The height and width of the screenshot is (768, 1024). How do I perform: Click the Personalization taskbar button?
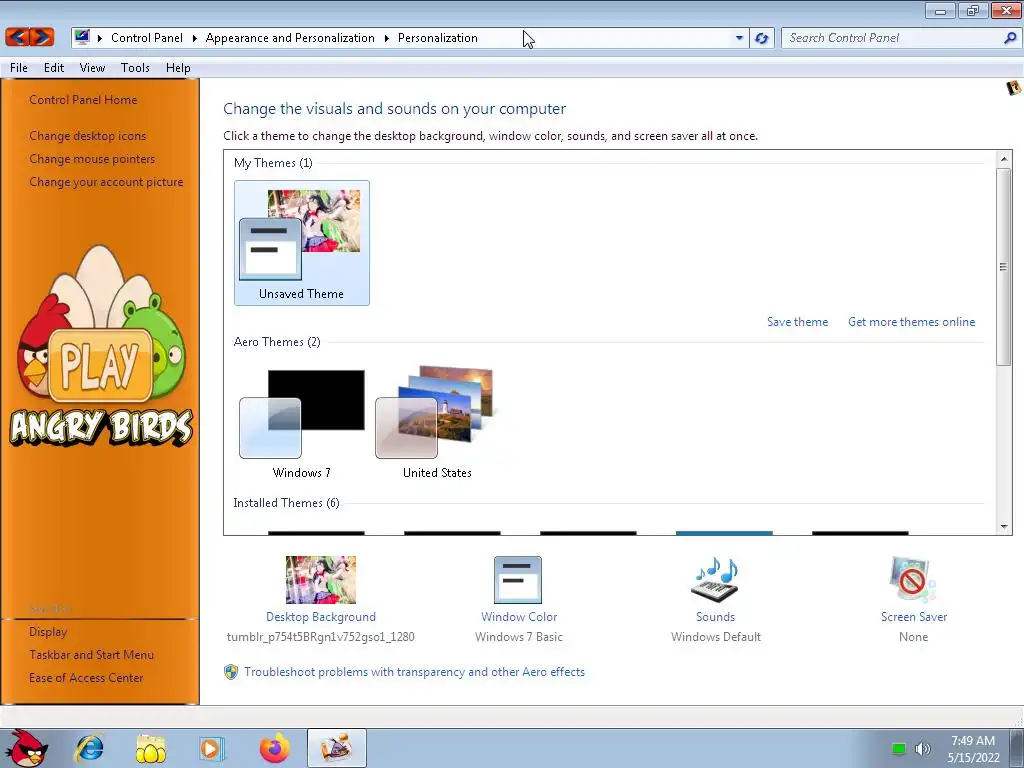[x=336, y=748]
